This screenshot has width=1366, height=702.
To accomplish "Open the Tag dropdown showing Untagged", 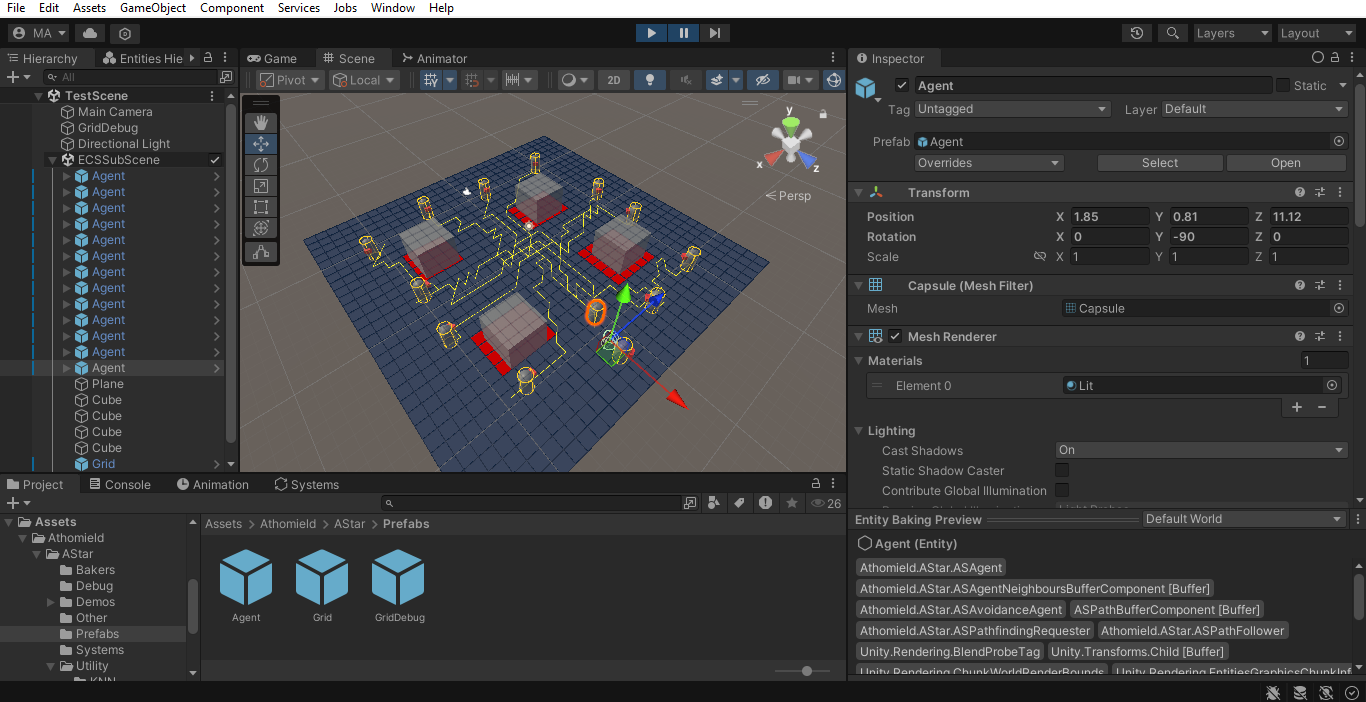I will pos(1012,109).
